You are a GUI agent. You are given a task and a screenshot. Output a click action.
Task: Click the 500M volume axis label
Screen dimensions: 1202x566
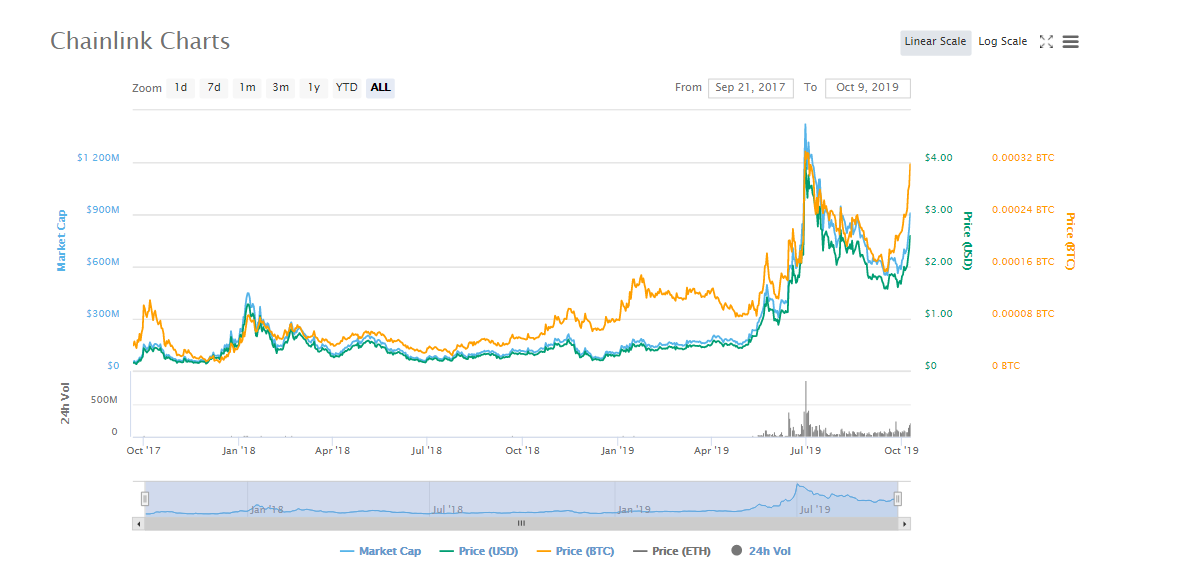point(105,399)
